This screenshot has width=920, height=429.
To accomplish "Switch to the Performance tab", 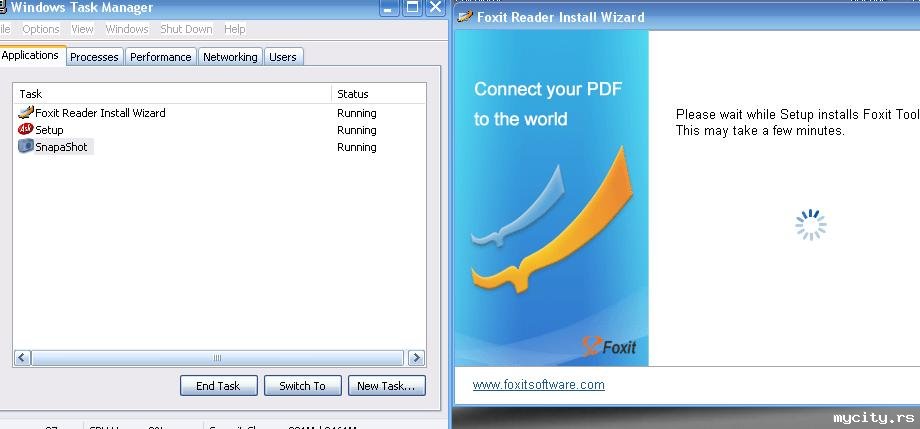I will click(x=161, y=57).
